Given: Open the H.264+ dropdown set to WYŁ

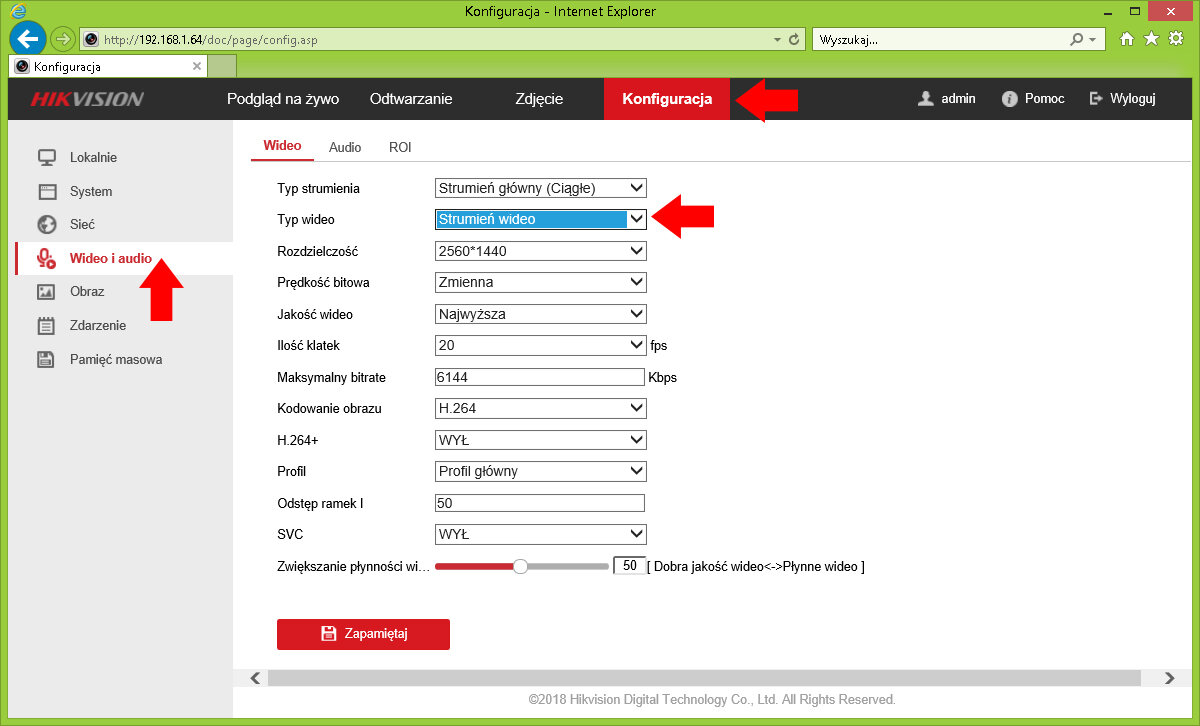Looking at the screenshot, I should point(541,440).
